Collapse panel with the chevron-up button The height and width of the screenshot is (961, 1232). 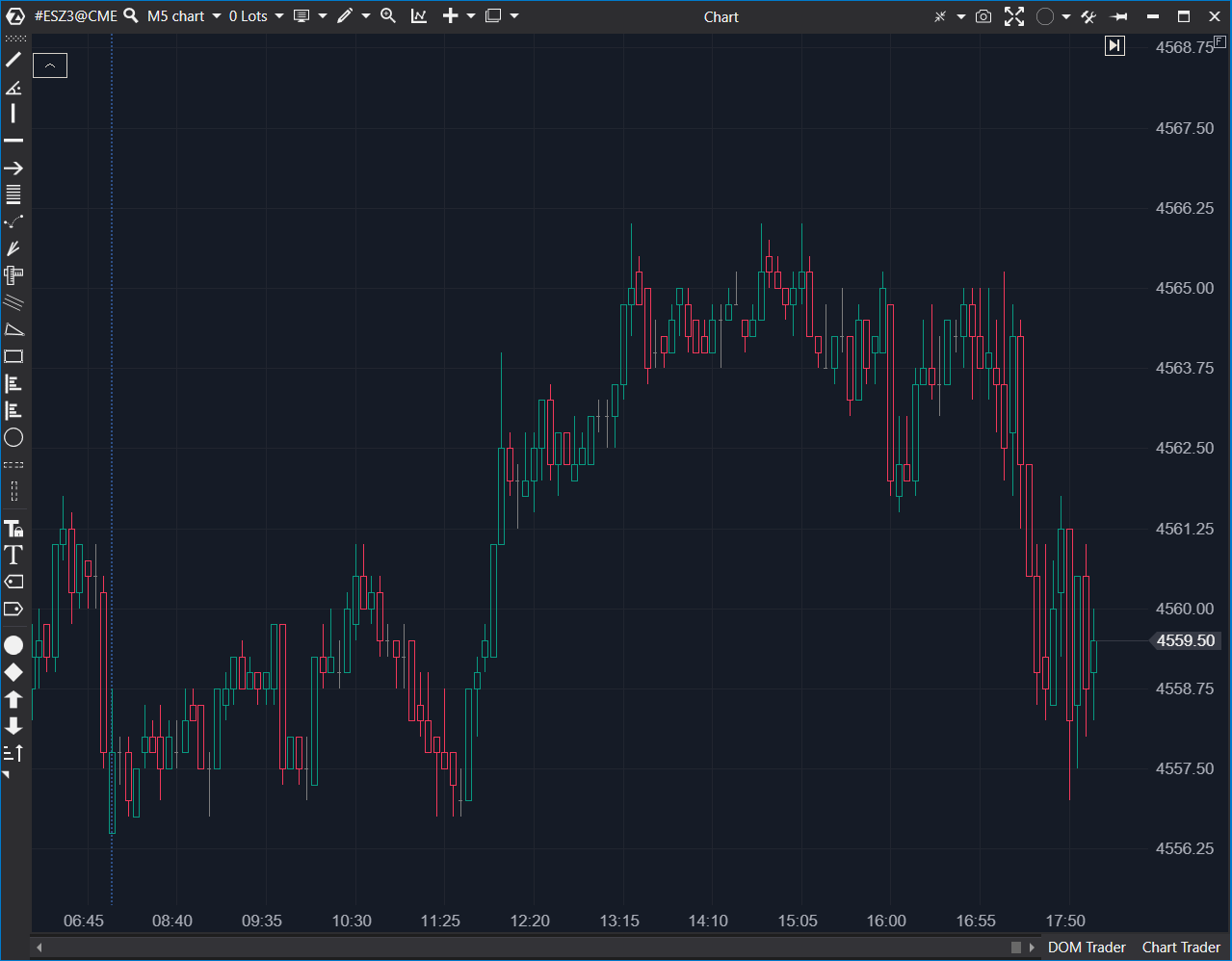point(50,65)
